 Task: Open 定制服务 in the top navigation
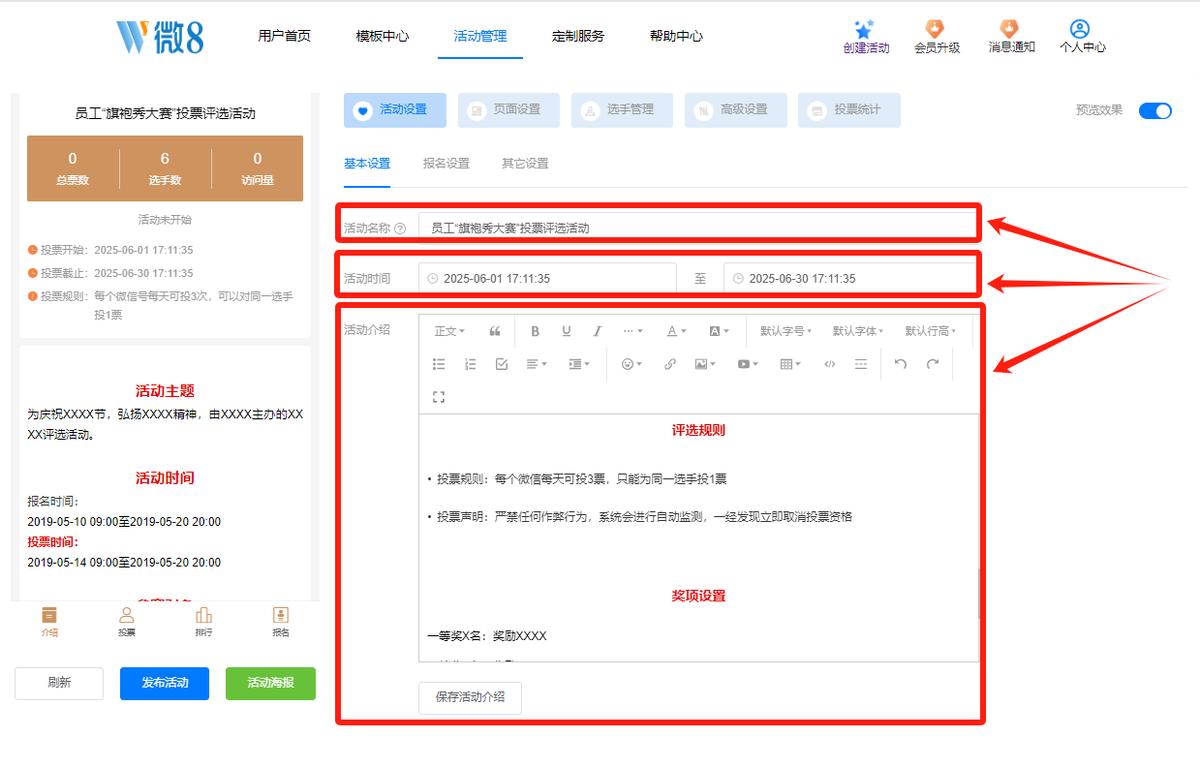[x=578, y=36]
